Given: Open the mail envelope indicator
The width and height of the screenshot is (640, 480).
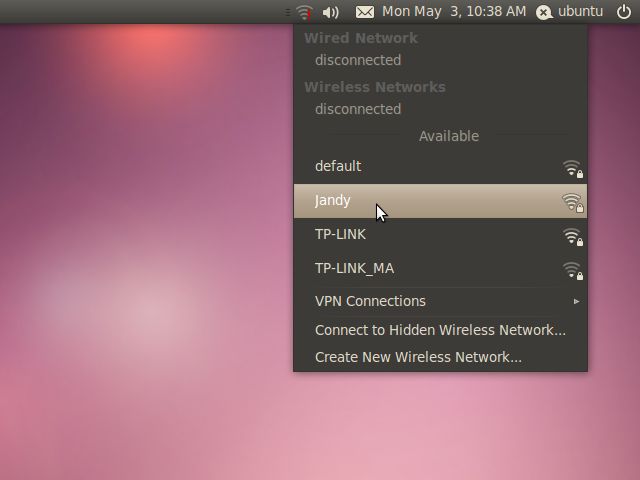Looking at the screenshot, I should (x=364, y=12).
